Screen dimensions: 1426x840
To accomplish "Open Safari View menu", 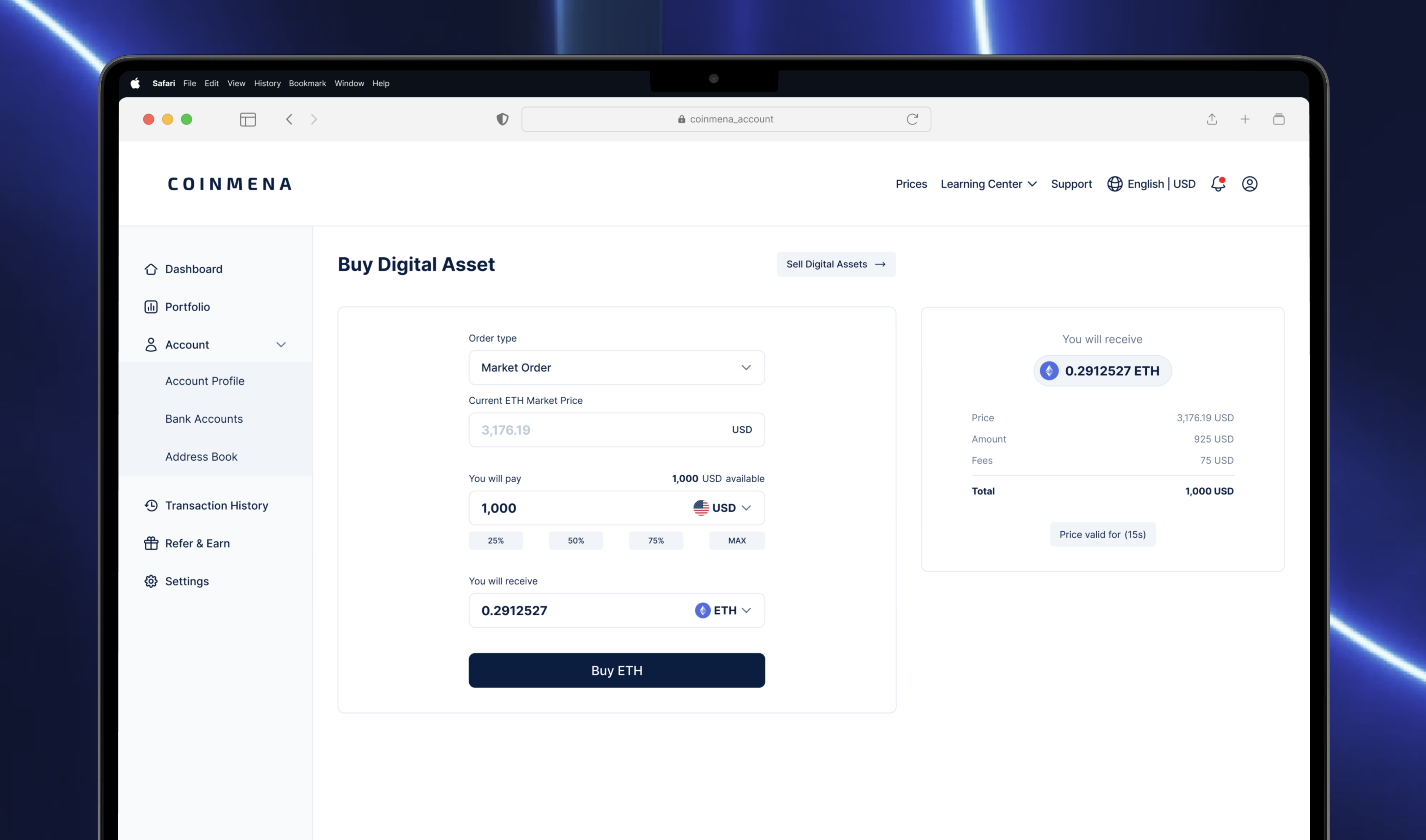I will [x=237, y=83].
